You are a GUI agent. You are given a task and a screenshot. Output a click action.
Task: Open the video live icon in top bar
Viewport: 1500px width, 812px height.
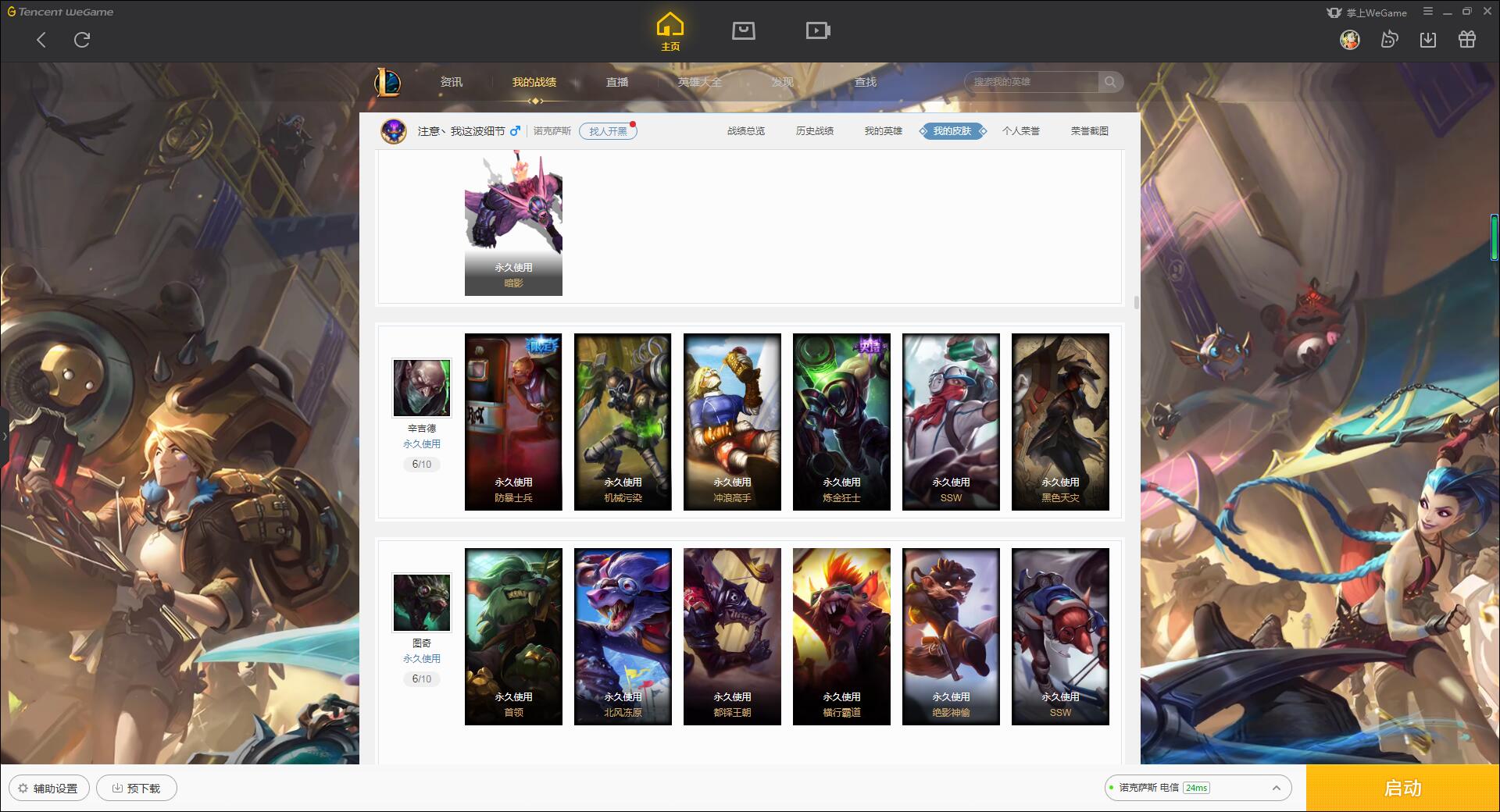(818, 30)
